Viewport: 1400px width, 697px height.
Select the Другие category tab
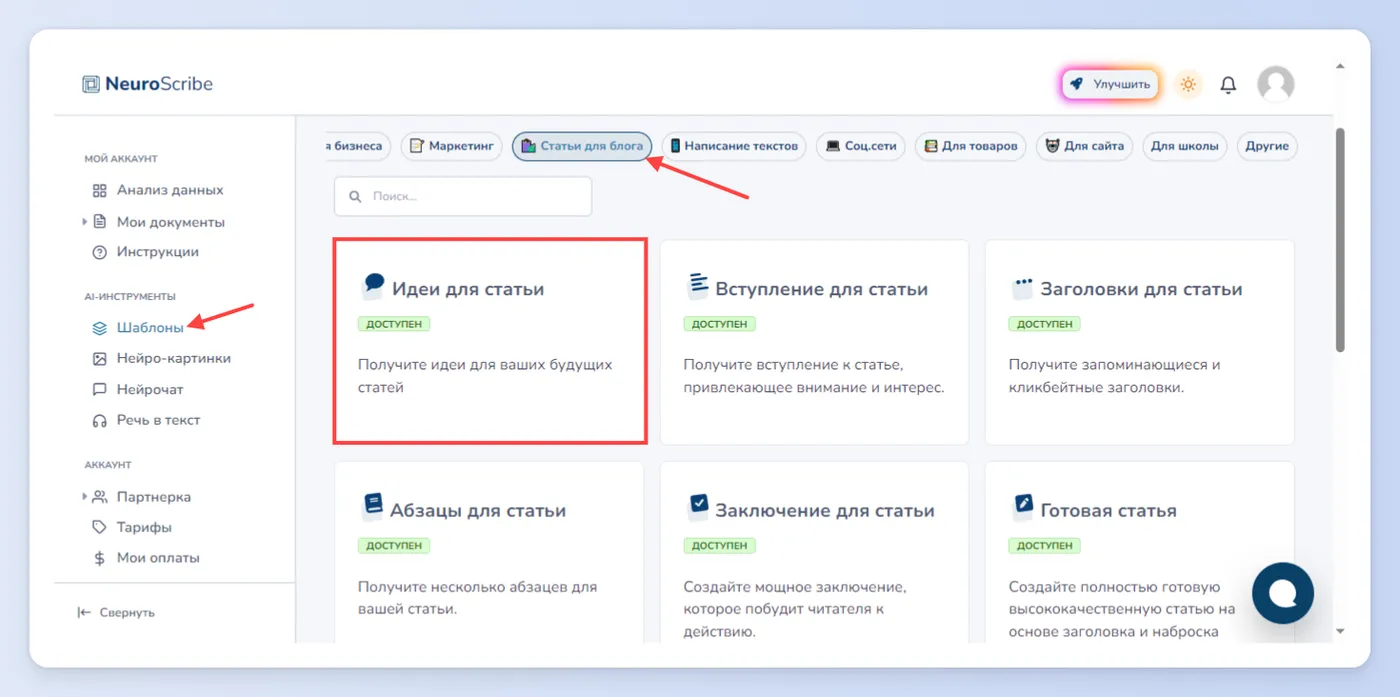tap(1267, 146)
